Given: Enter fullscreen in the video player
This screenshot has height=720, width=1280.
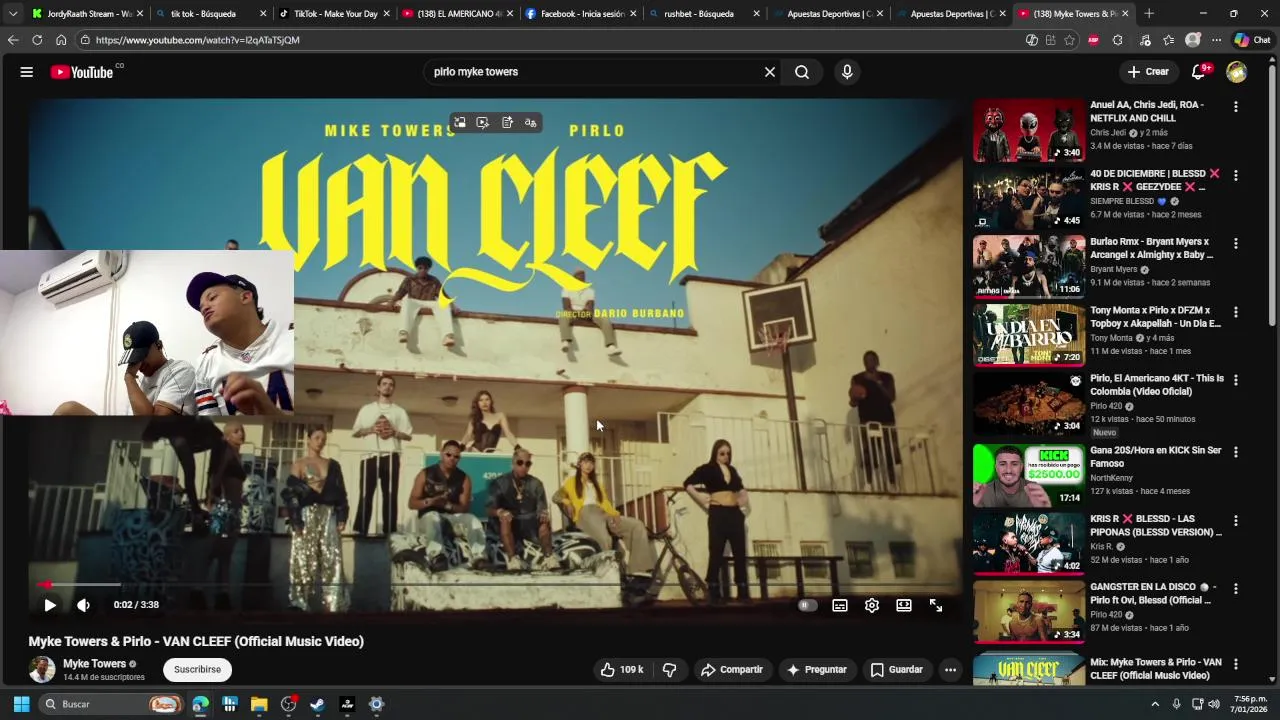Looking at the screenshot, I should (936, 605).
